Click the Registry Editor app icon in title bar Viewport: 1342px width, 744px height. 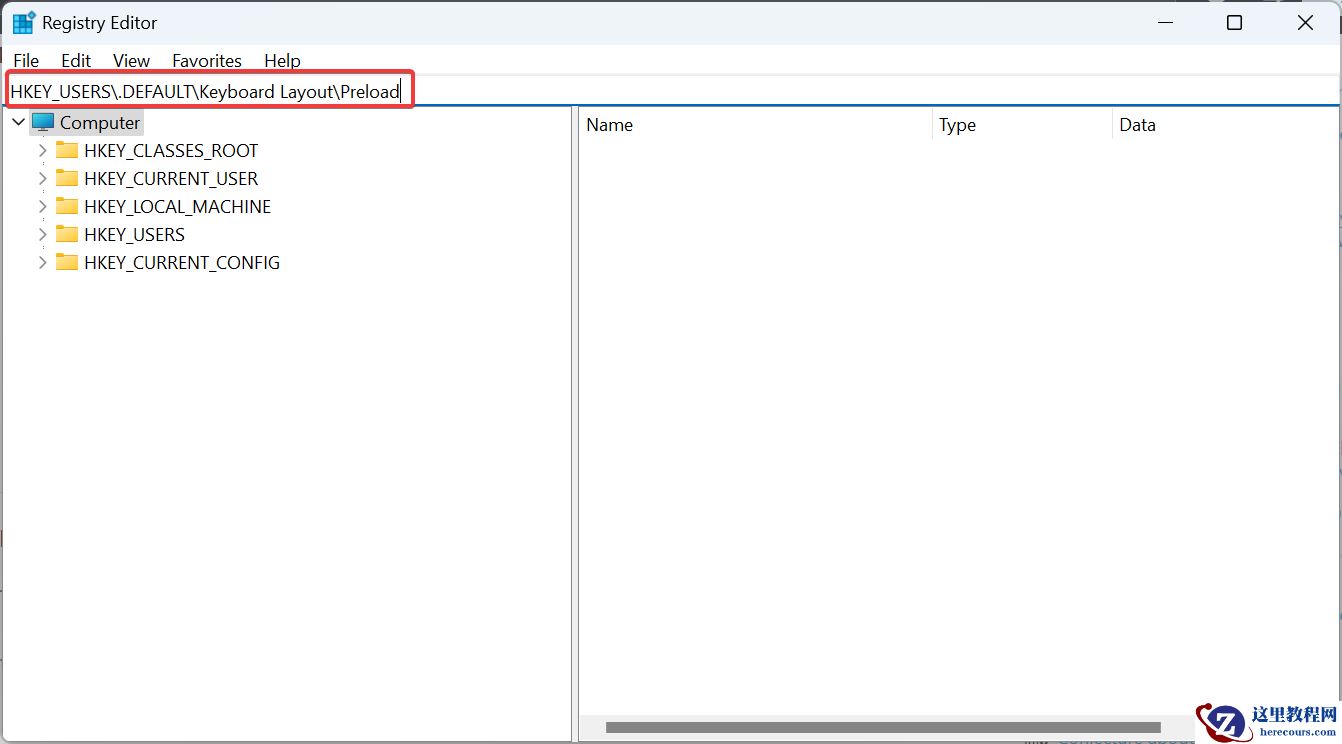click(x=23, y=23)
